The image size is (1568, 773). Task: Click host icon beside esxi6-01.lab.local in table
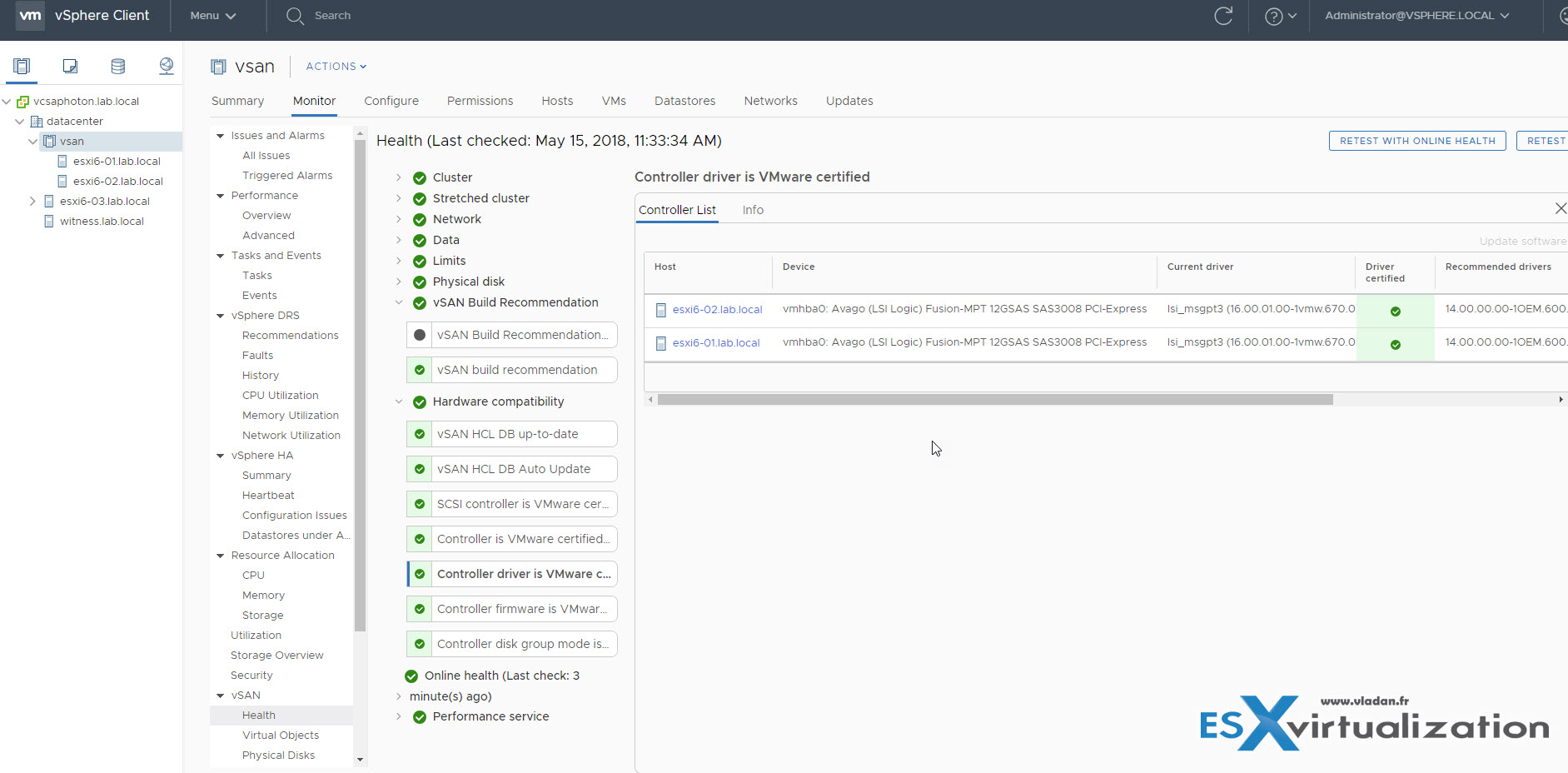tap(661, 343)
